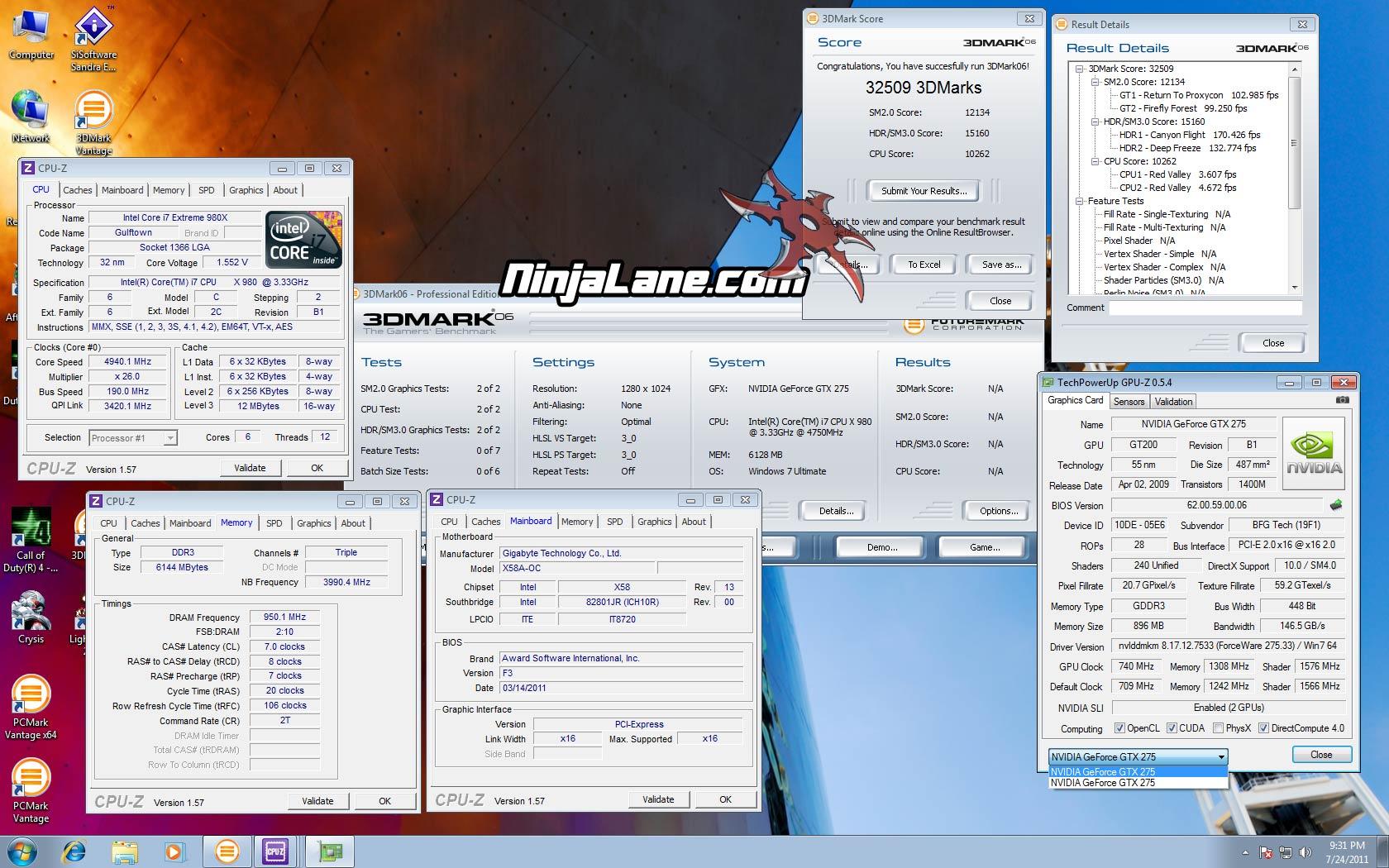Click Validate in the top CPU-Z window

point(250,468)
